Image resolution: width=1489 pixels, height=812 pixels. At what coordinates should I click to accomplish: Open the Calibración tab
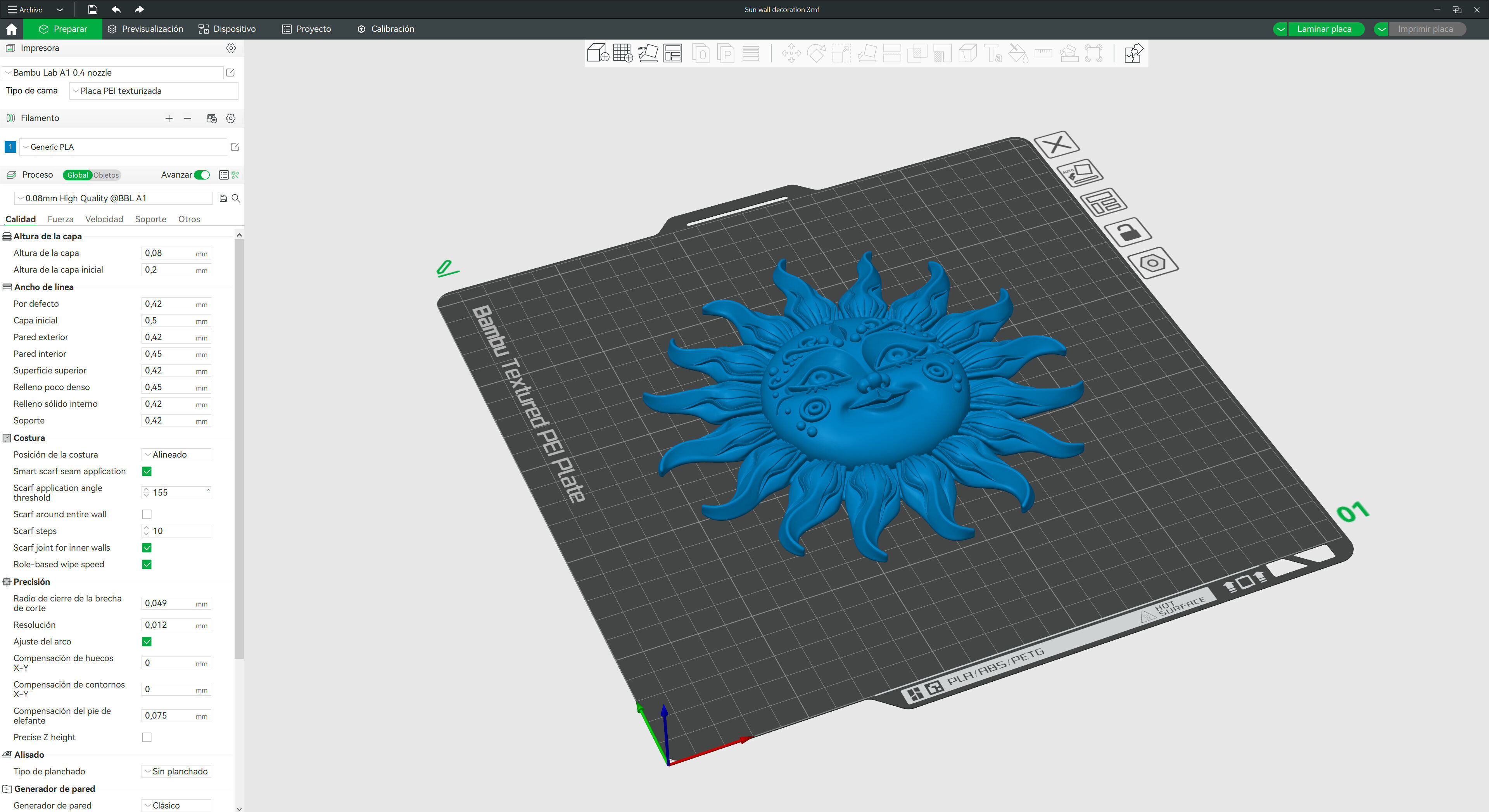(x=385, y=29)
